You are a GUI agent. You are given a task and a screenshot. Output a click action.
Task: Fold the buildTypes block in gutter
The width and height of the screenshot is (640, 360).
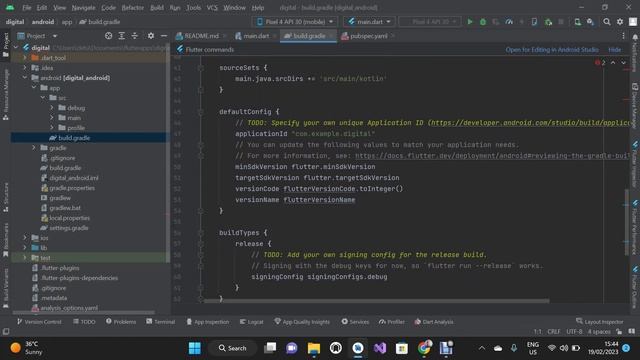pyautogui.click(x=200, y=233)
